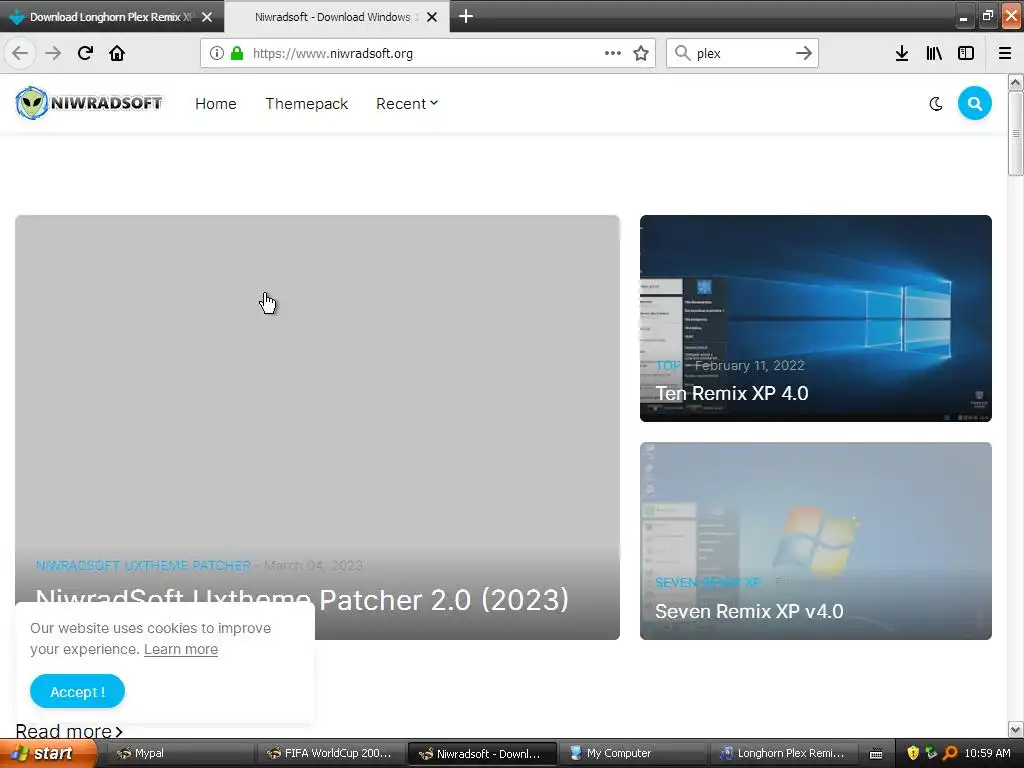
Task: Click the 10:59 AM system clock
Action: coord(987,753)
